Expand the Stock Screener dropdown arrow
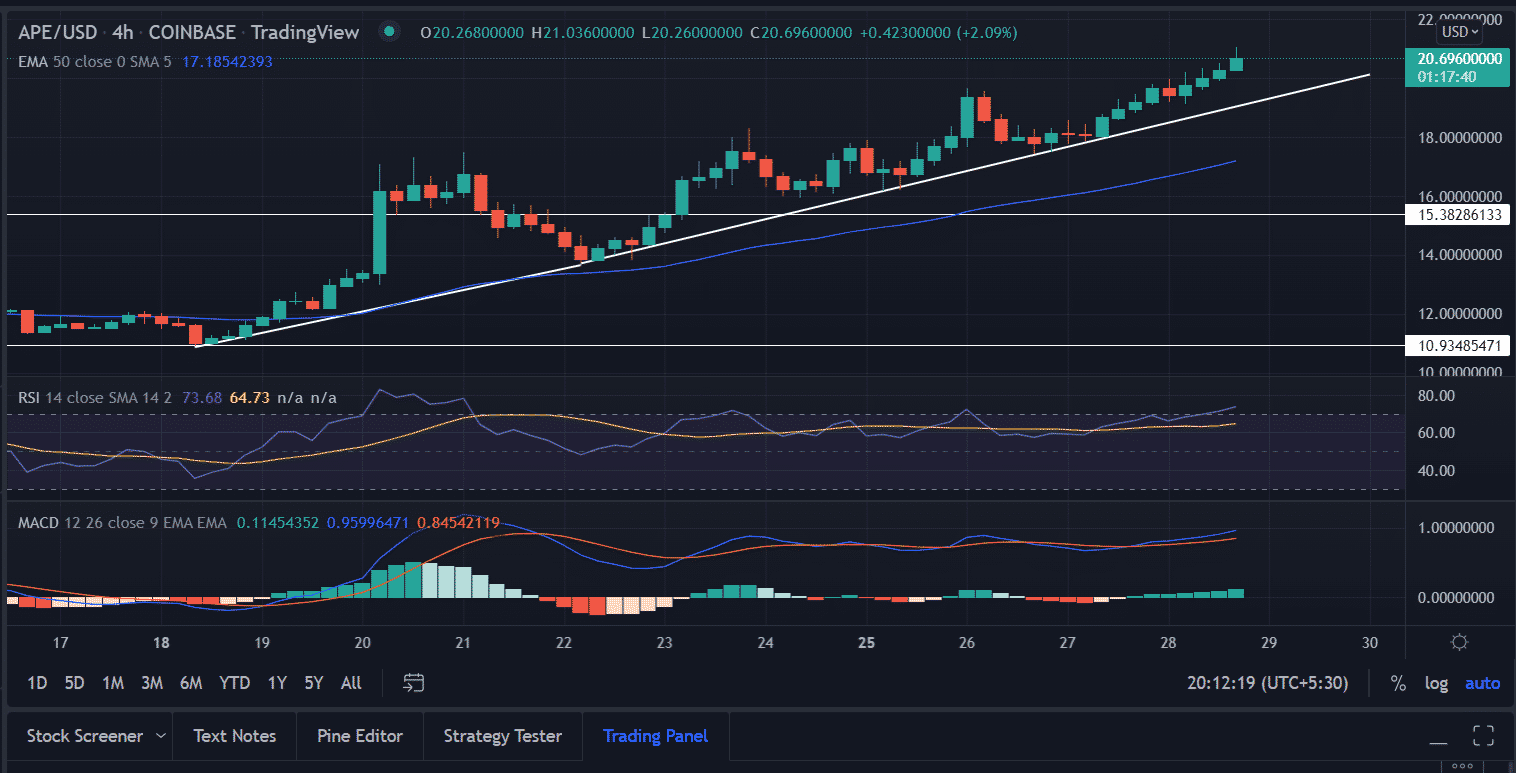This screenshot has width=1516, height=773. [x=161, y=736]
